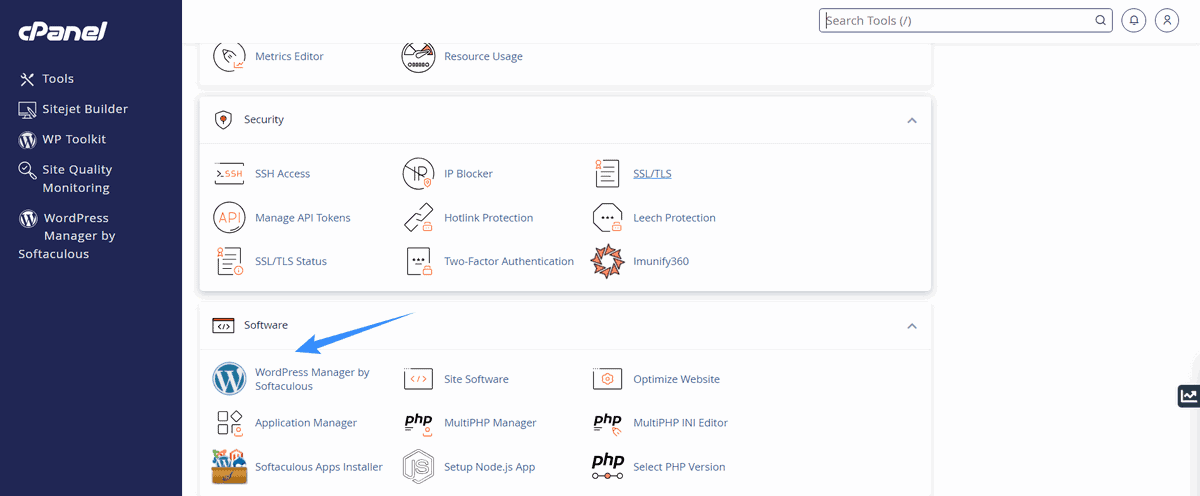
Task: Open the Site Software link
Action: coord(476,380)
